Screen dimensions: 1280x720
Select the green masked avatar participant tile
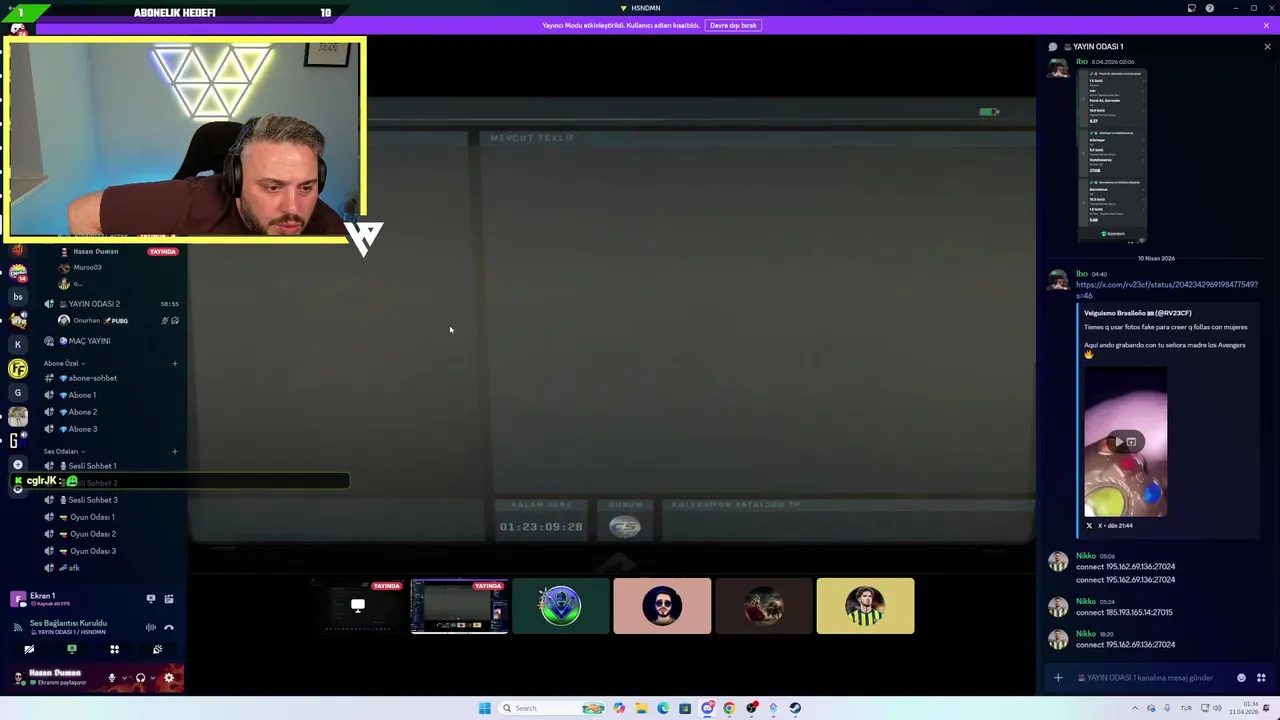click(561, 606)
